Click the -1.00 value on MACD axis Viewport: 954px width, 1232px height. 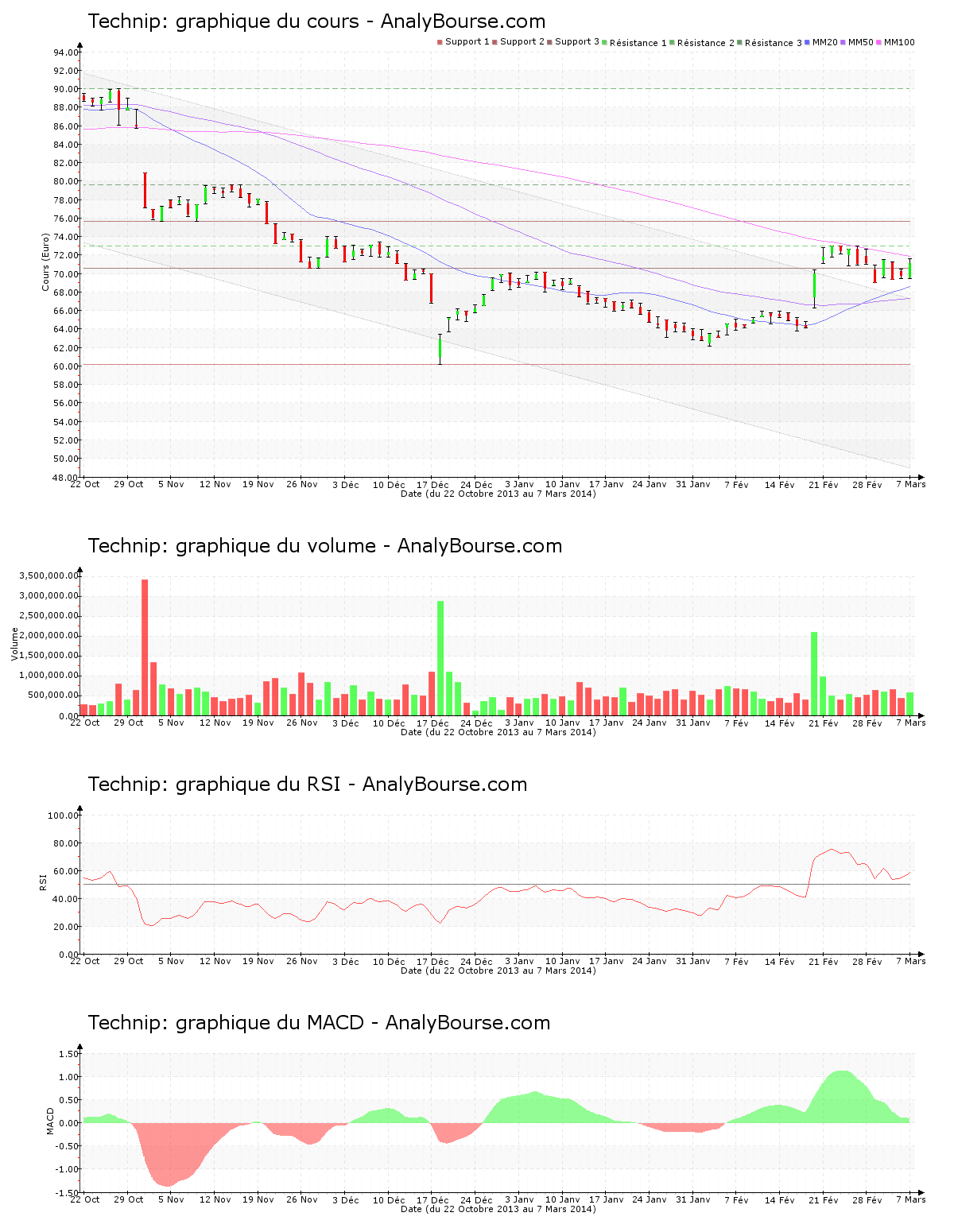pyautogui.click(x=68, y=1169)
